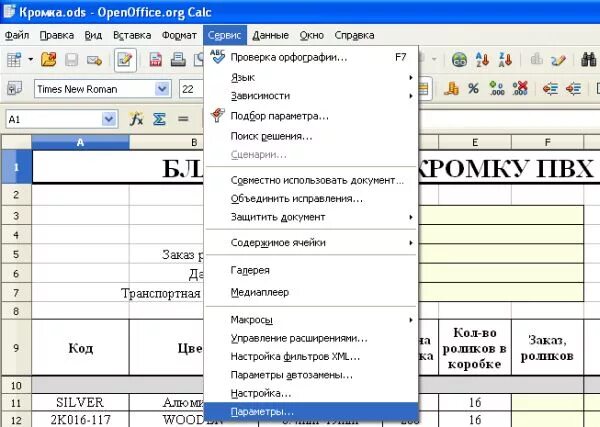
Task: Click the Show Draw Functions pencil icon
Action: (x=558, y=60)
